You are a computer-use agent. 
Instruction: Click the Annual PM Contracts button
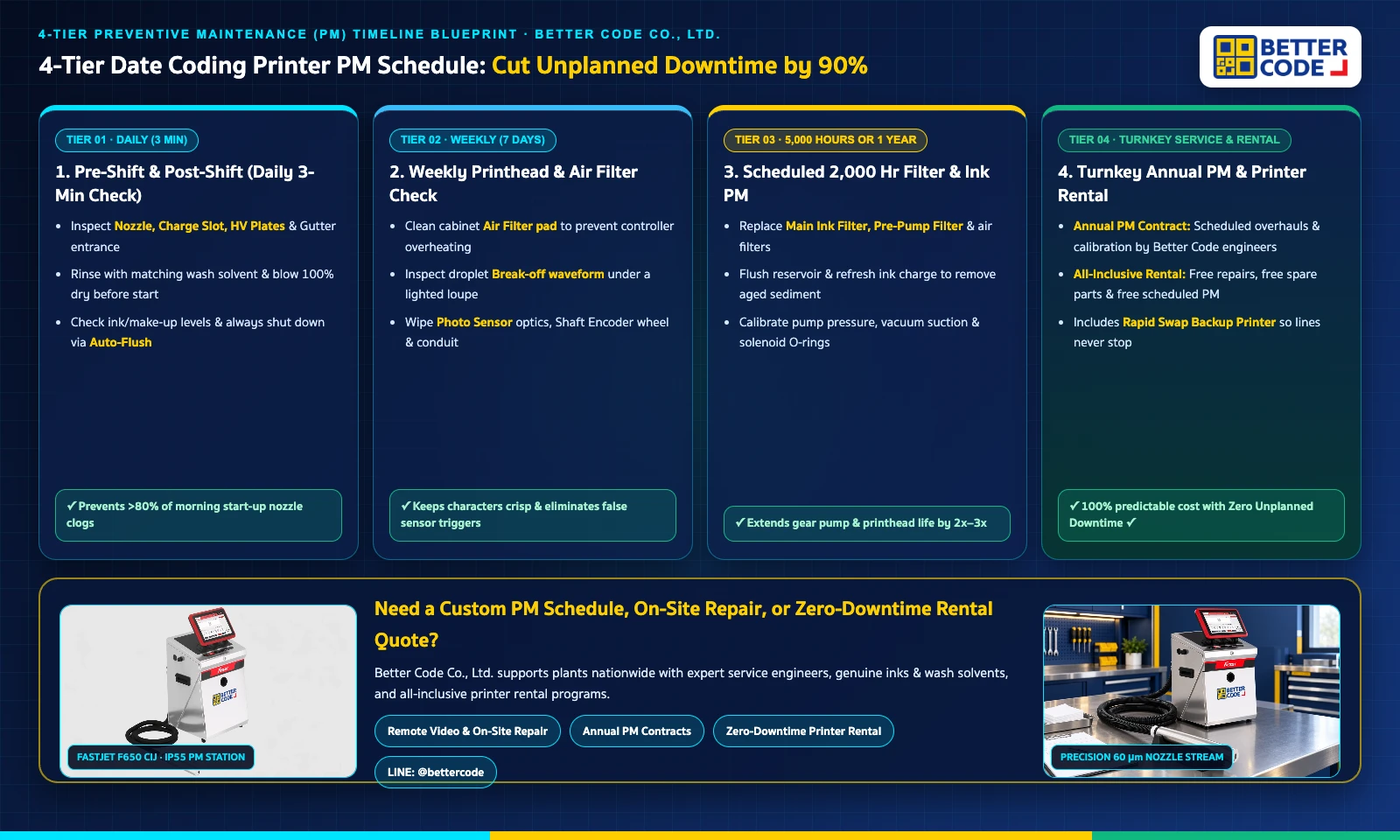[637, 731]
